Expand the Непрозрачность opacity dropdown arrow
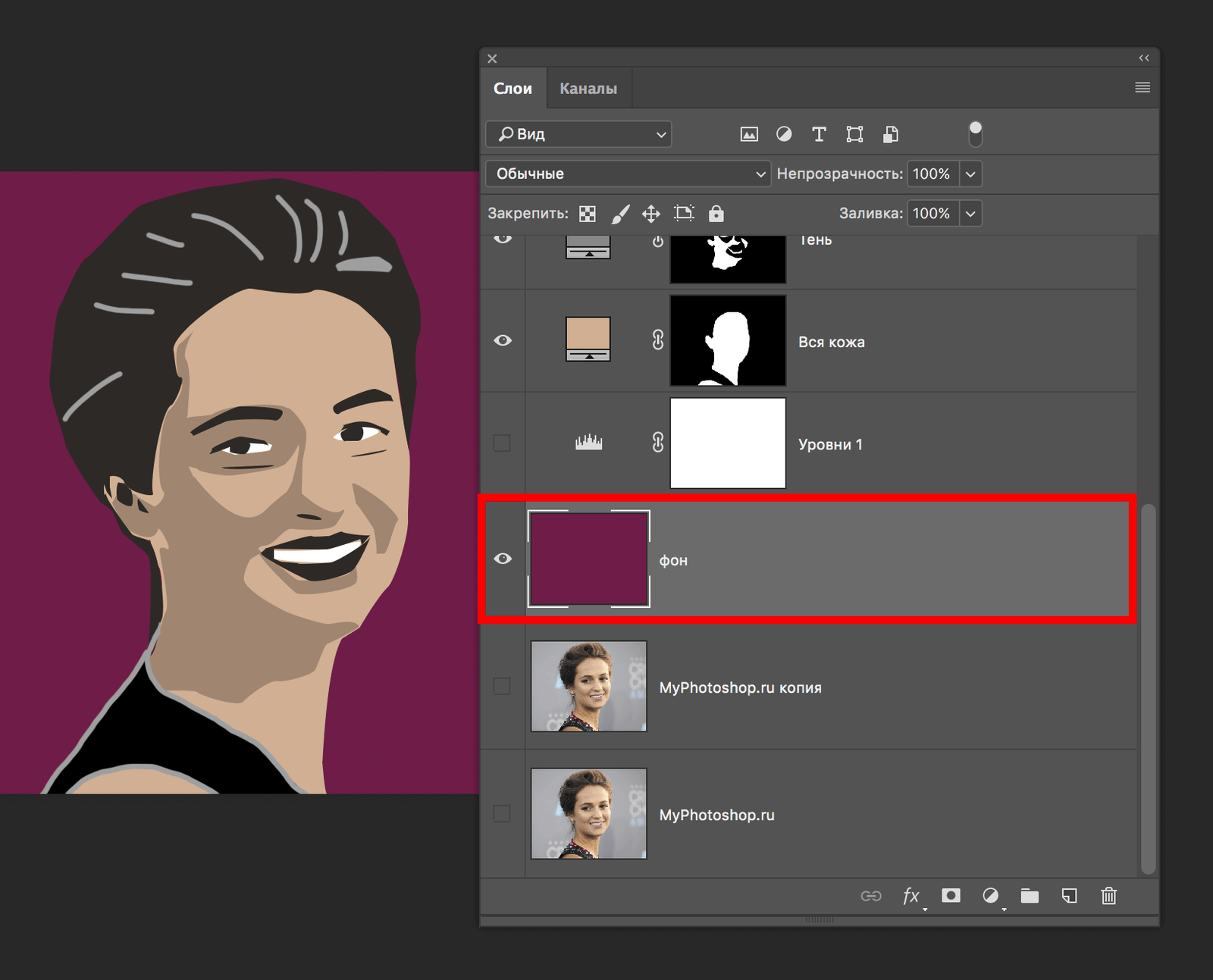 click(x=970, y=174)
